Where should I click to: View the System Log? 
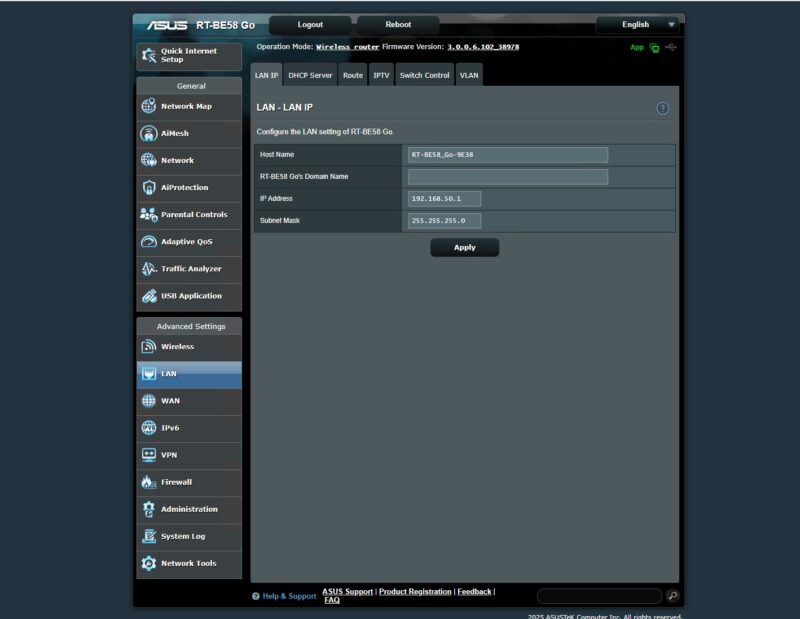pos(185,536)
